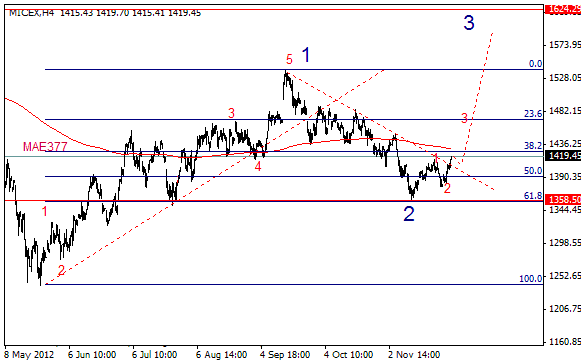Select the 61.8 Fibonacci level label
The height and width of the screenshot is (361, 581).
[533, 195]
